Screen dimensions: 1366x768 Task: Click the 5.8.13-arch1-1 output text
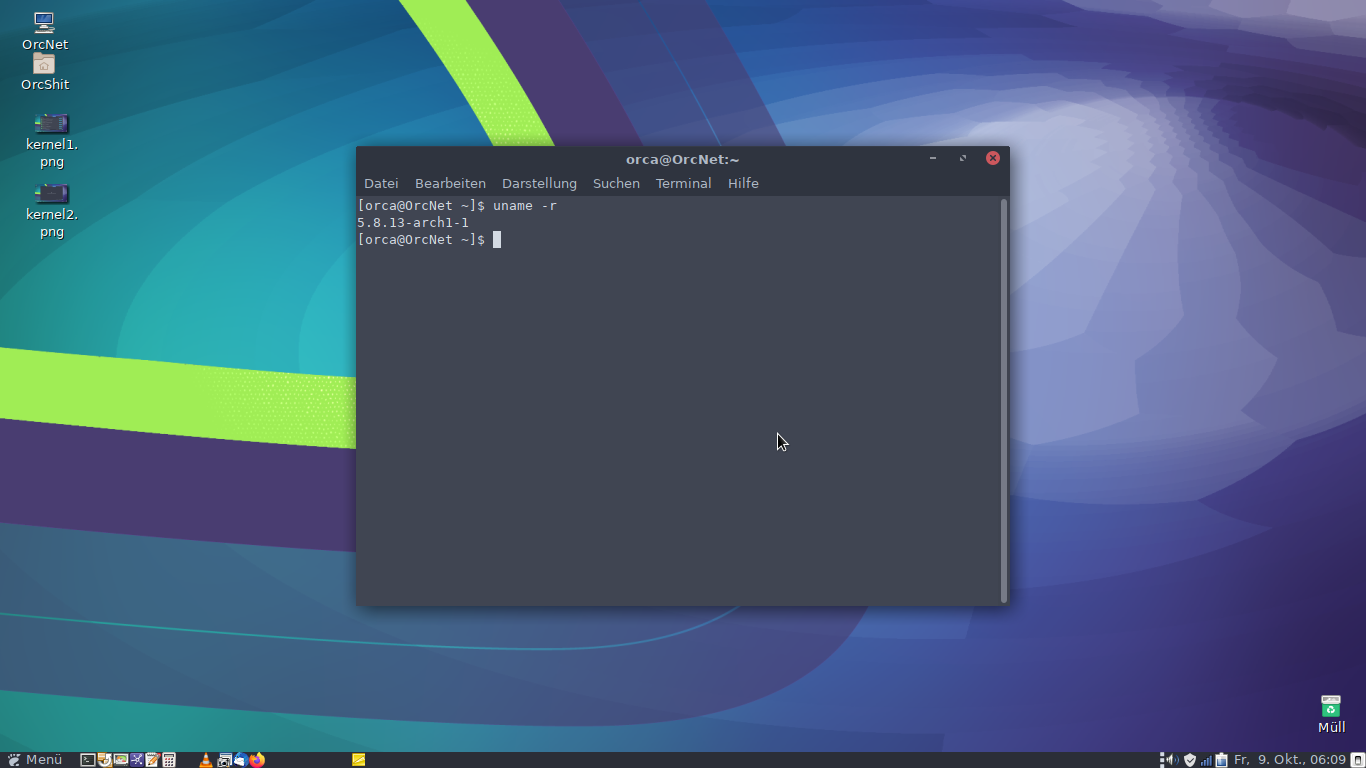tap(413, 222)
